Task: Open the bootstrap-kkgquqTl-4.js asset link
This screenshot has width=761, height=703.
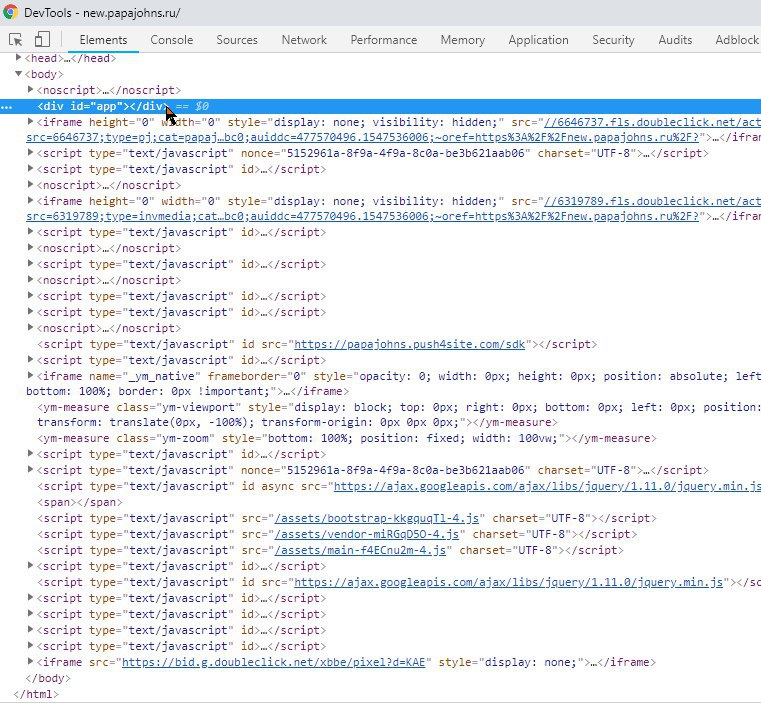Action: point(377,518)
